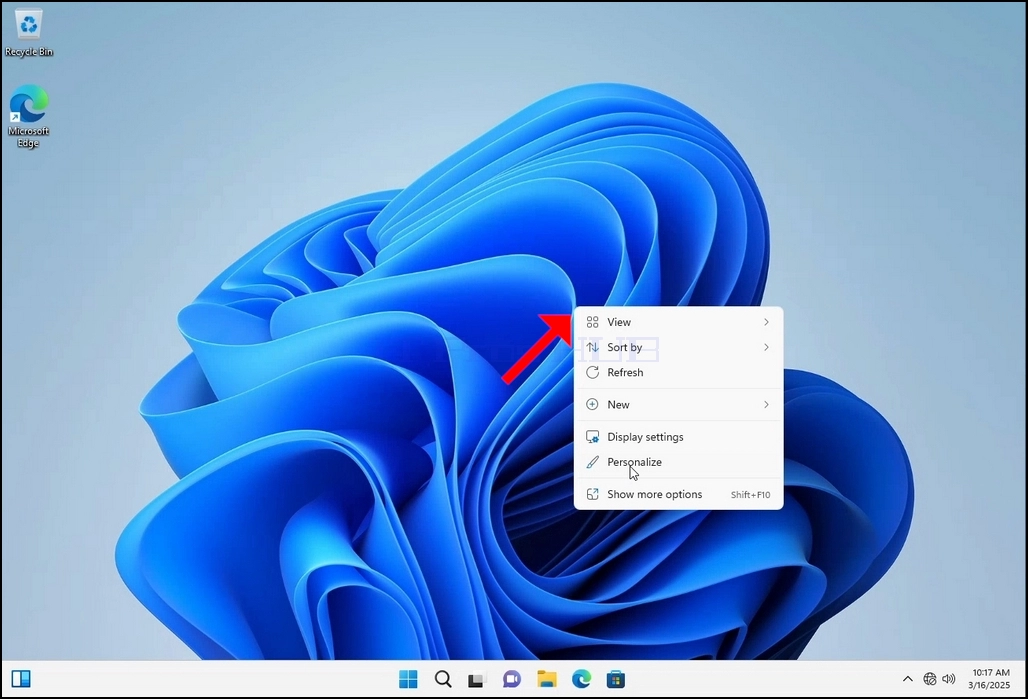Choose Refresh in context menu
The width and height of the screenshot is (1028, 699).
pos(678,372)
